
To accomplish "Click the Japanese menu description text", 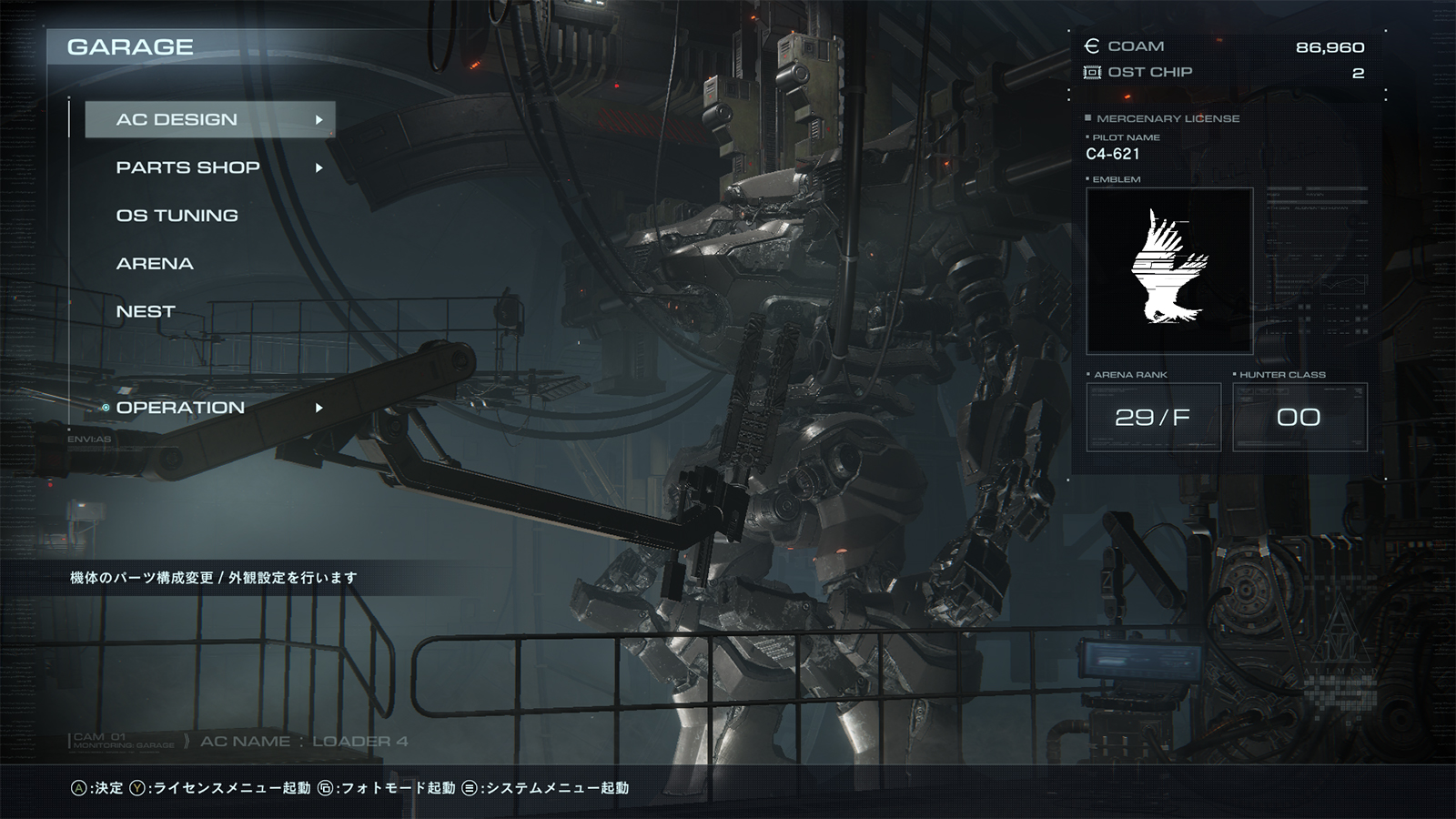I will (x=214, y=578).
